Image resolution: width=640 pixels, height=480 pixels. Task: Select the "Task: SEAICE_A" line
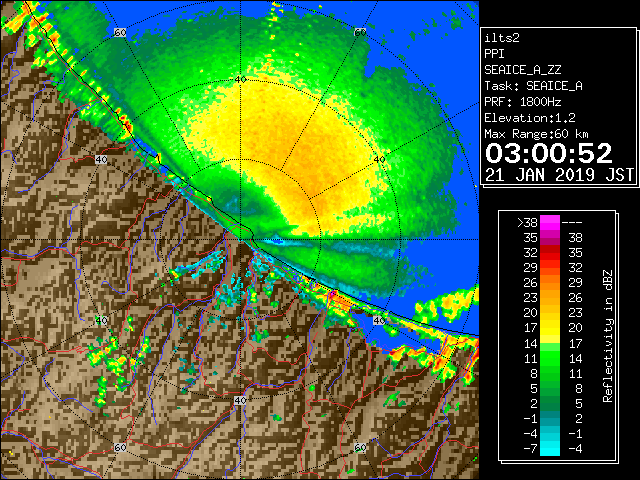point(533,86)
